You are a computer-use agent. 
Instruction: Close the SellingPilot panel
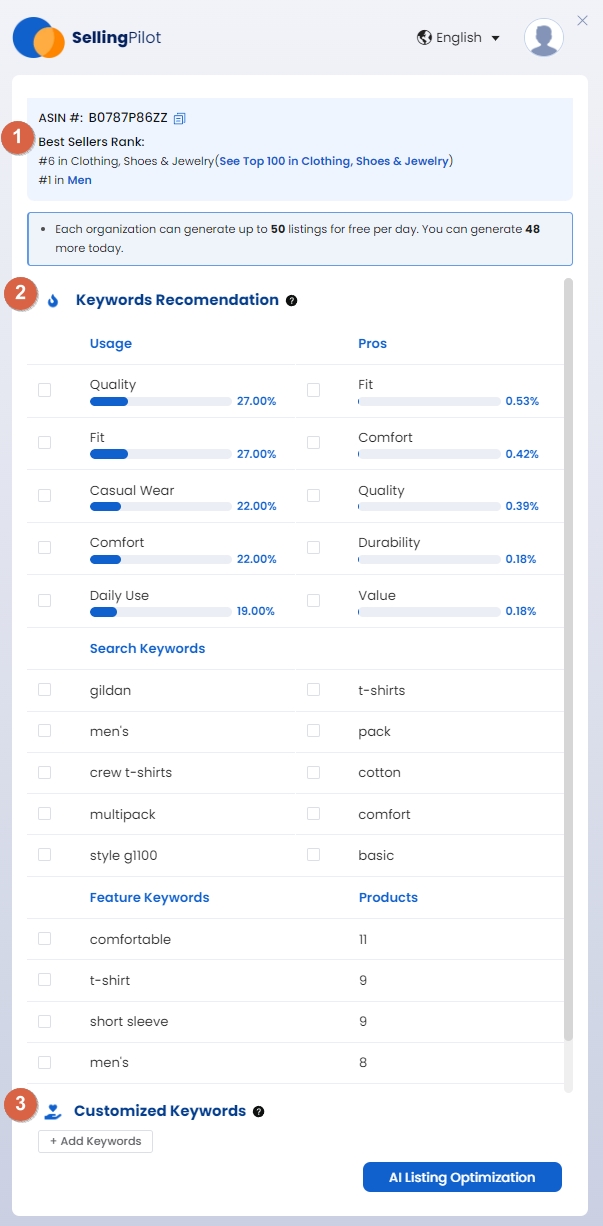[583, 19]
